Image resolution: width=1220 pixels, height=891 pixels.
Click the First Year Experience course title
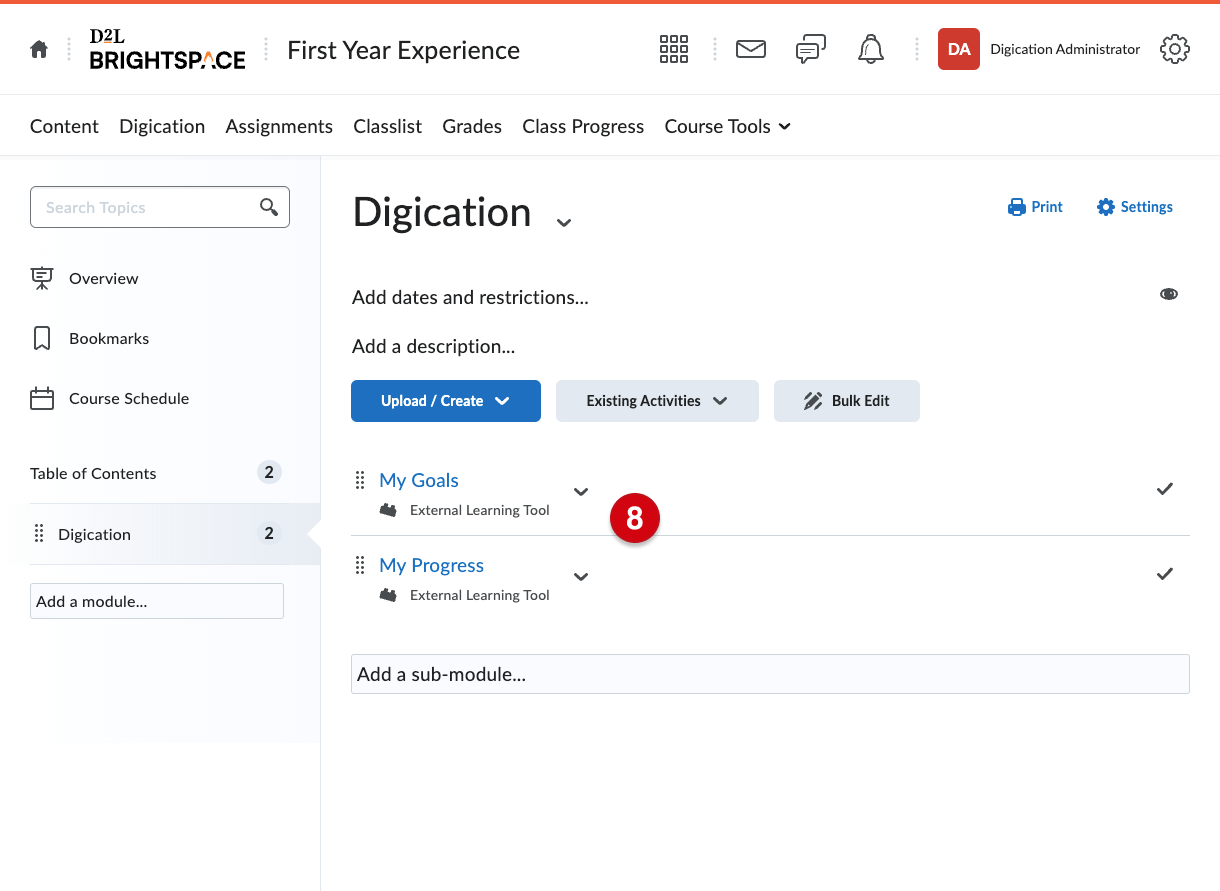tap(403, 50)
